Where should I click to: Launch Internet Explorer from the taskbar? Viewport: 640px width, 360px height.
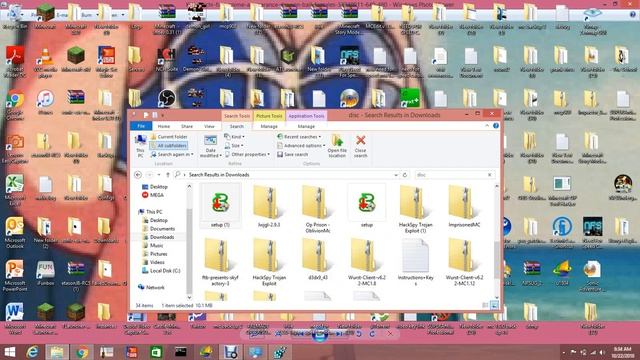[32, 352]
